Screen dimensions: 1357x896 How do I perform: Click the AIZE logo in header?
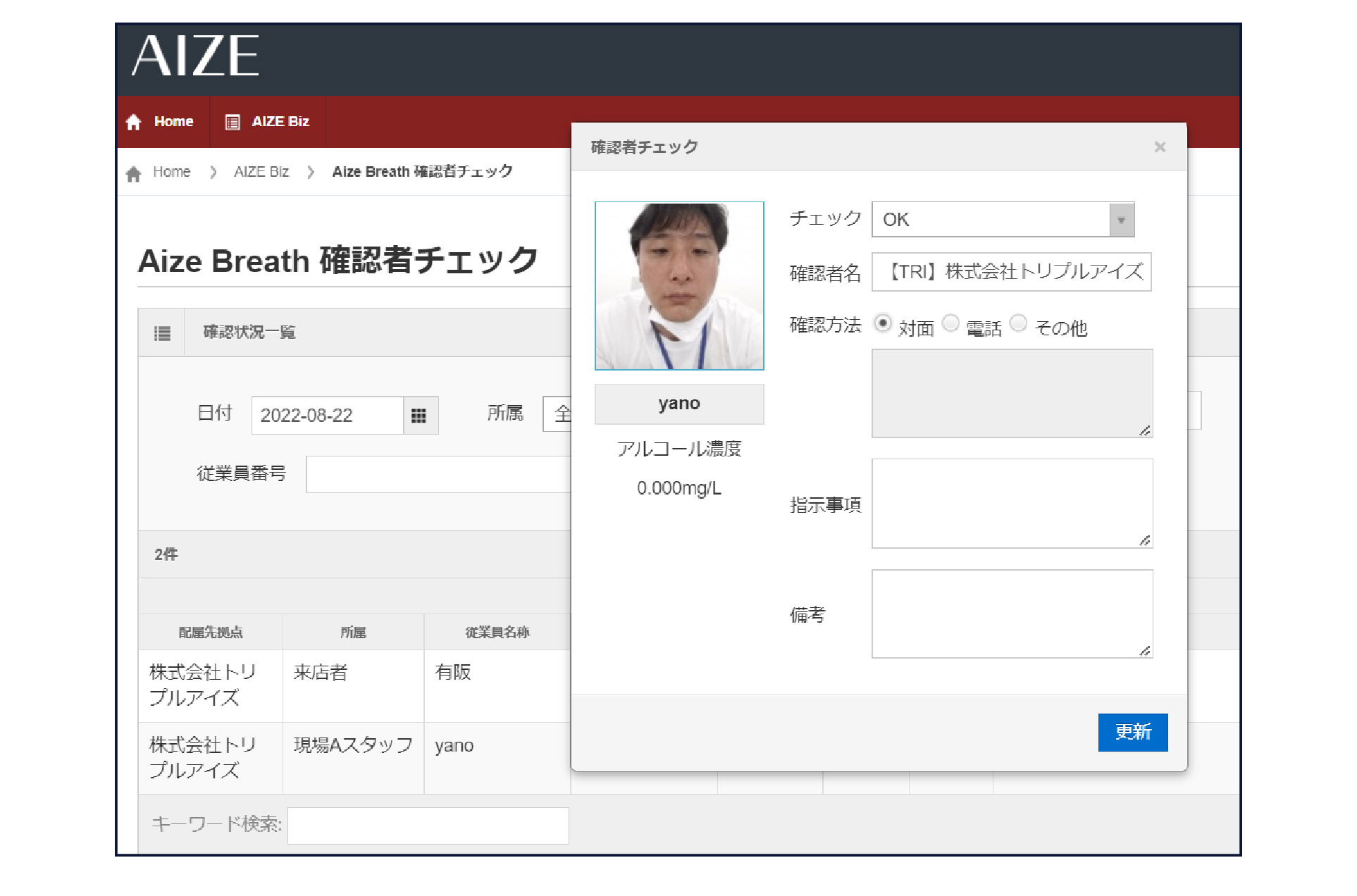195,56
